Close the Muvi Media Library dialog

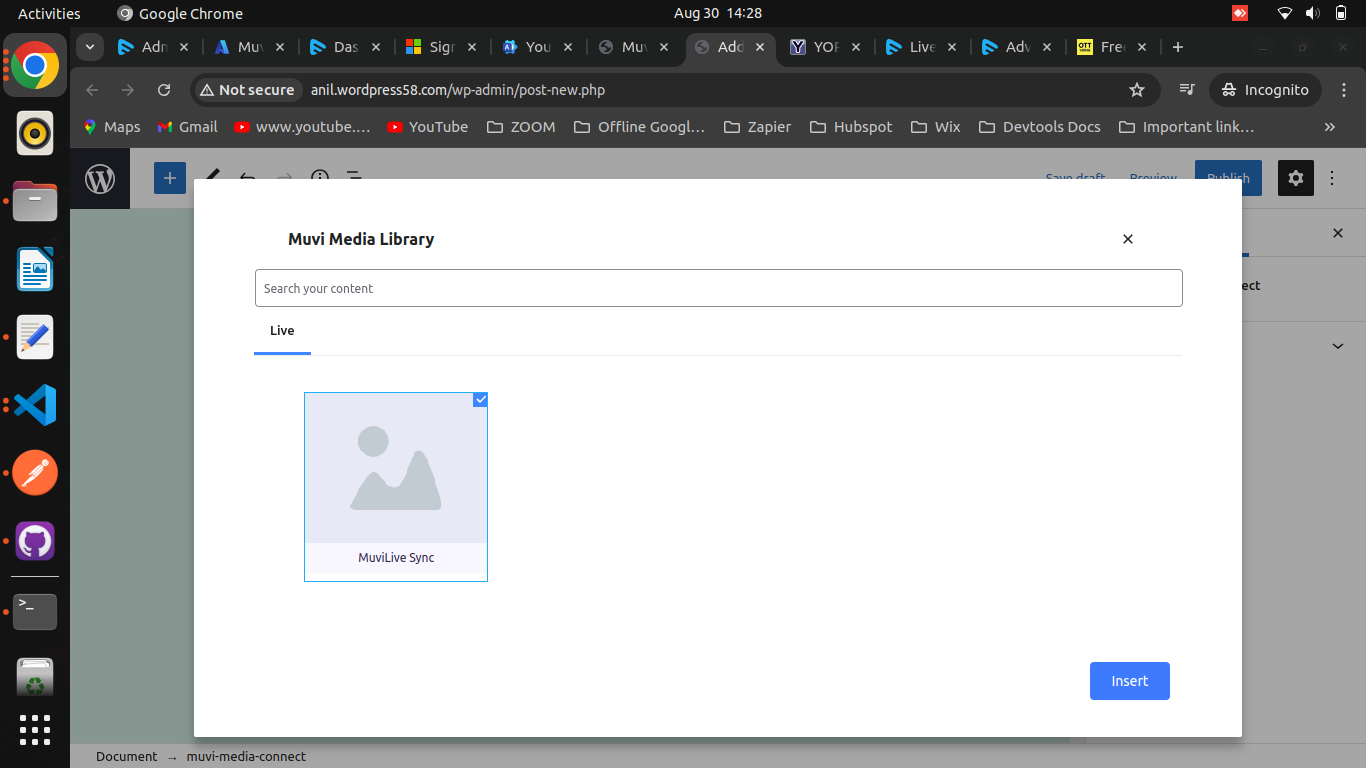tap(1128, 239)
